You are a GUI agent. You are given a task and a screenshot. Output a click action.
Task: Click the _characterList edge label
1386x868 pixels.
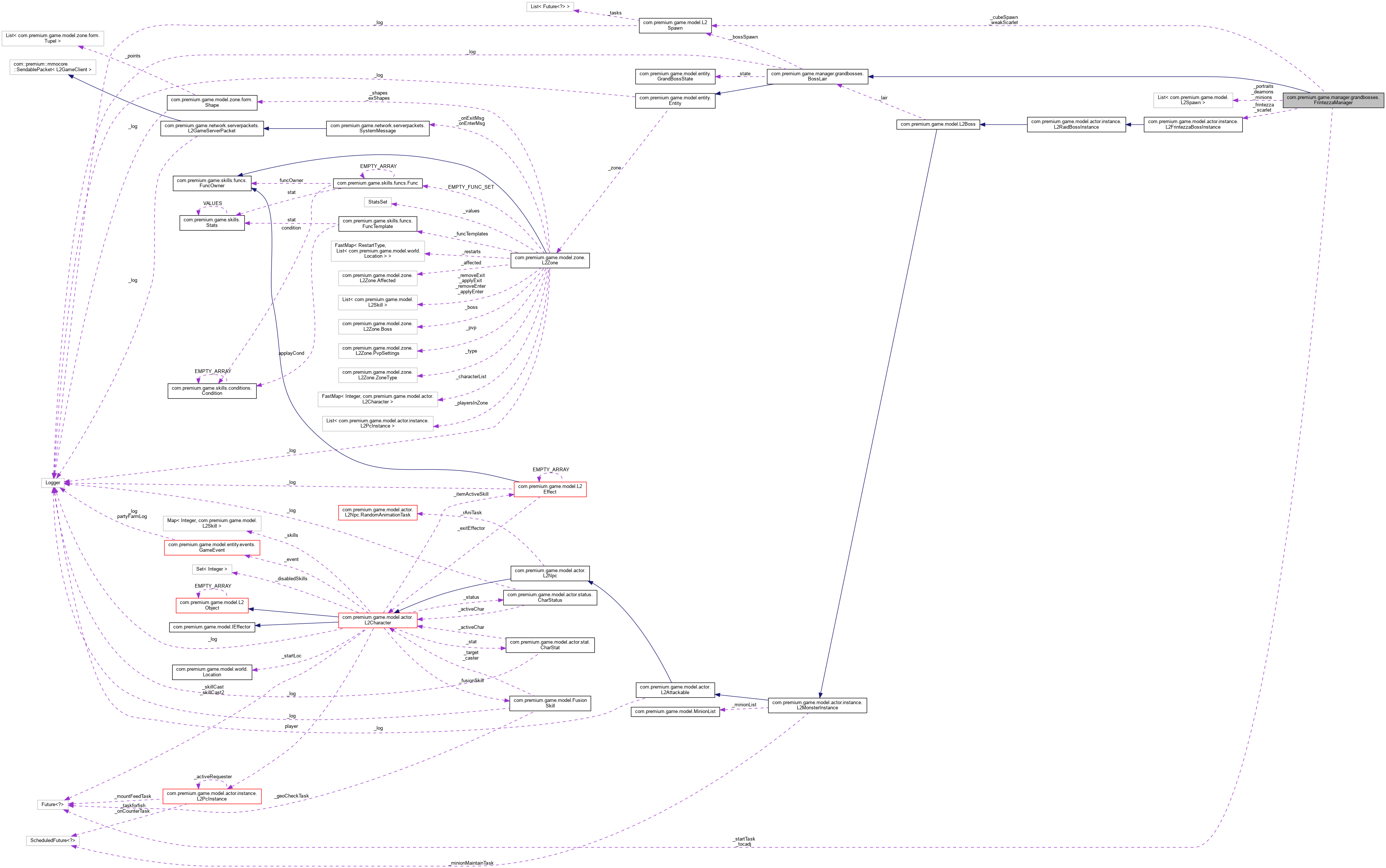pyautogui.click(x=471, y=377)
